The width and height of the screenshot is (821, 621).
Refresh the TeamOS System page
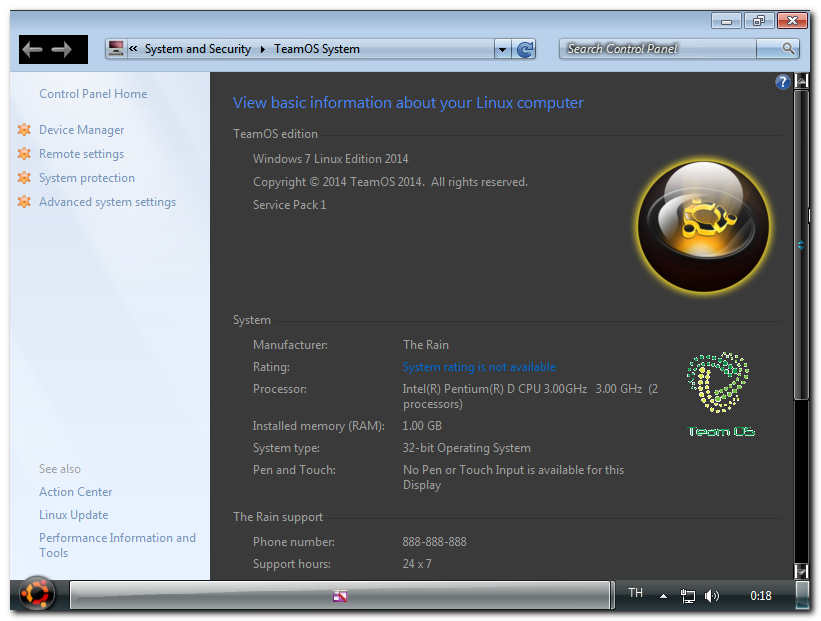coord(525,50)
